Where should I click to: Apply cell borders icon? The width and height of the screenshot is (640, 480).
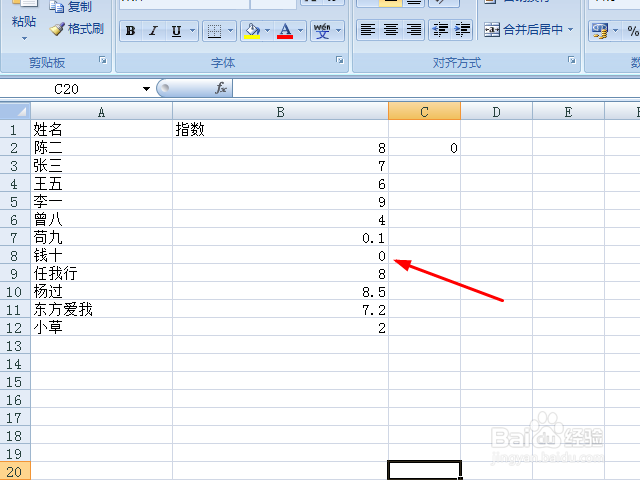point(214,31)
